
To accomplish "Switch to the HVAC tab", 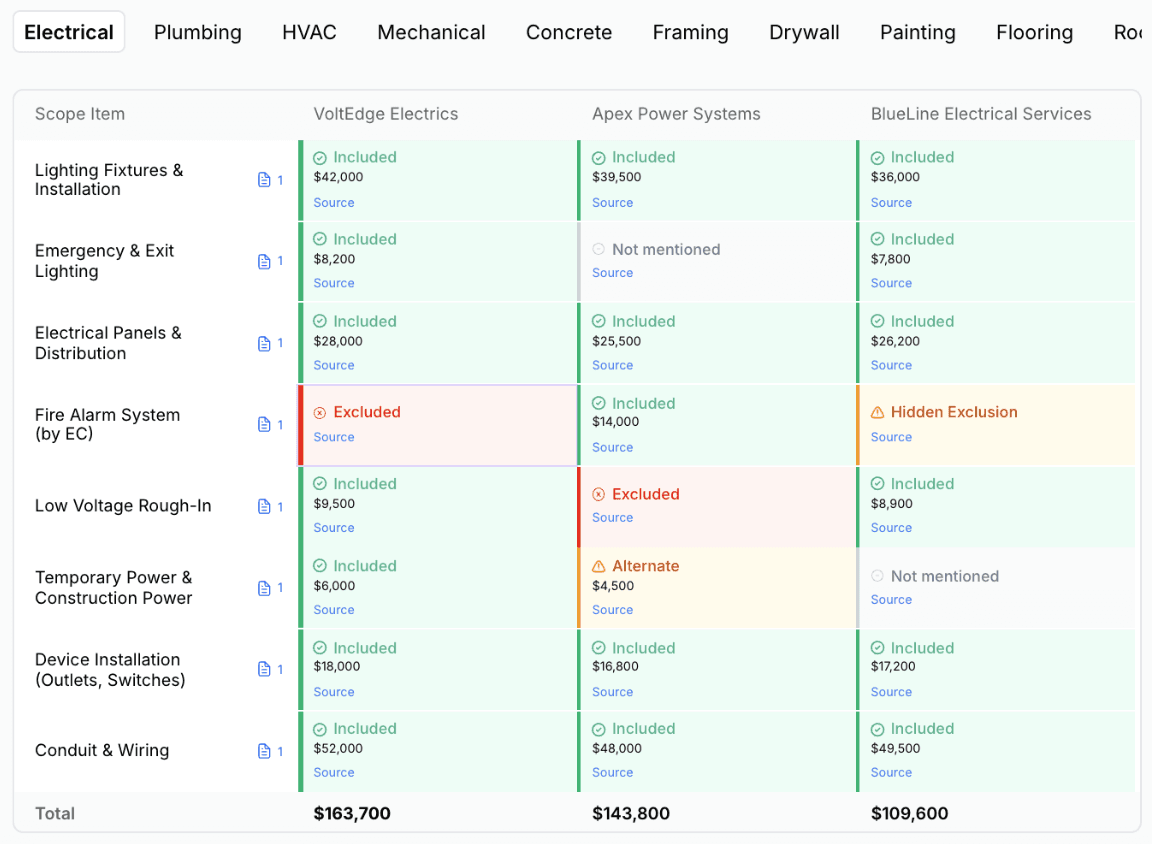I will 309,32.
